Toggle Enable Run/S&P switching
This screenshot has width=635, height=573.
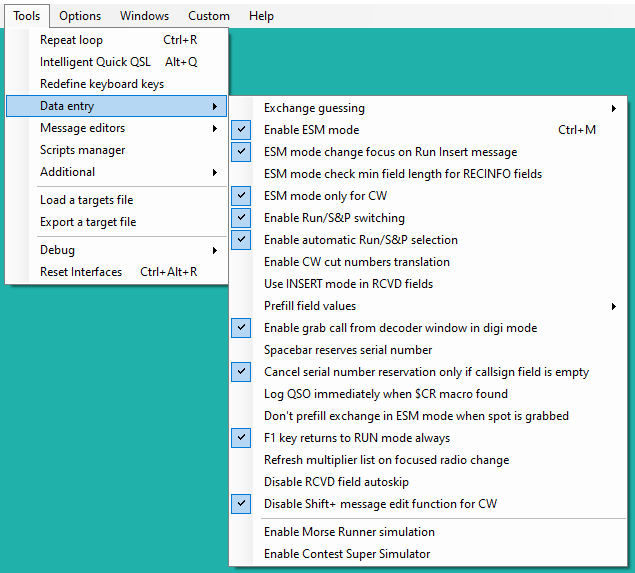(428, 218)
